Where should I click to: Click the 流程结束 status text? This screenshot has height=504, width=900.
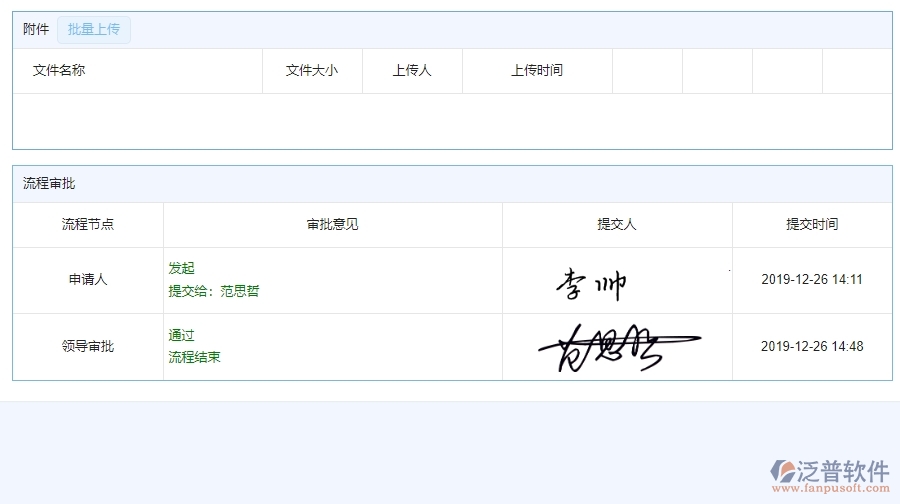tap(195, 357)
